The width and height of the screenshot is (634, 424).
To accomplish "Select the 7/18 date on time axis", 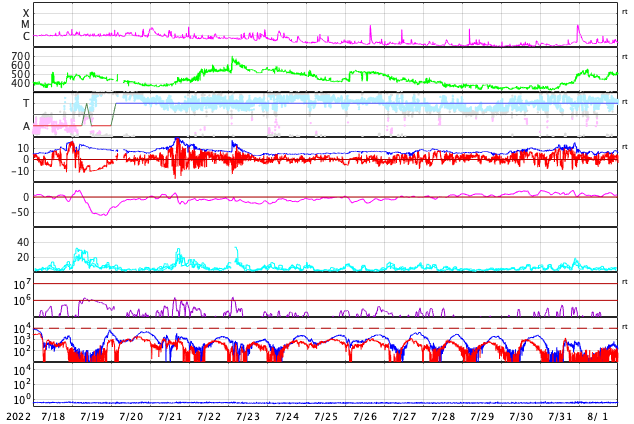I will 53,416.
